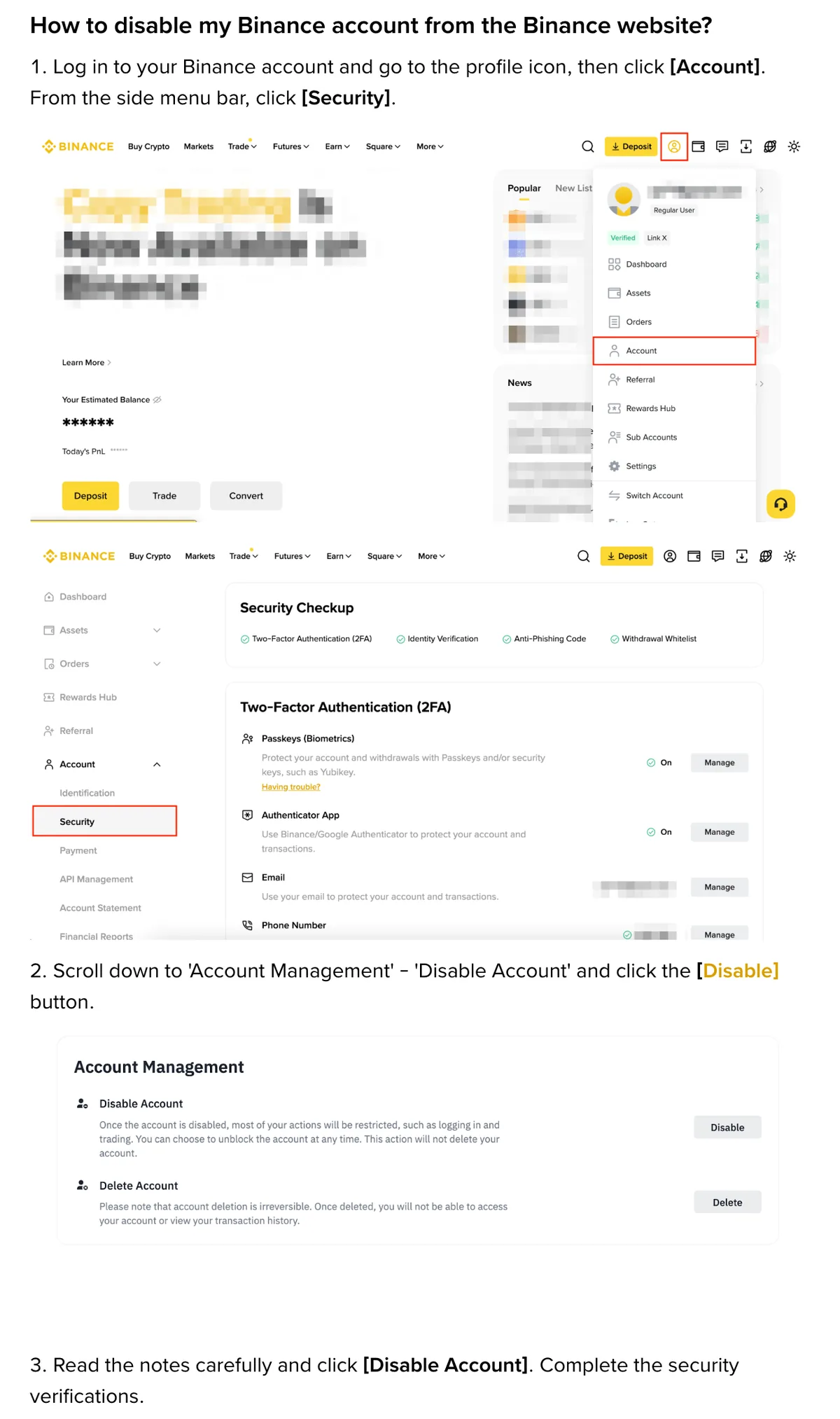Expand More dropdown in upper nav bar
Screen dimensions: 840x1419
coord(430,146)
